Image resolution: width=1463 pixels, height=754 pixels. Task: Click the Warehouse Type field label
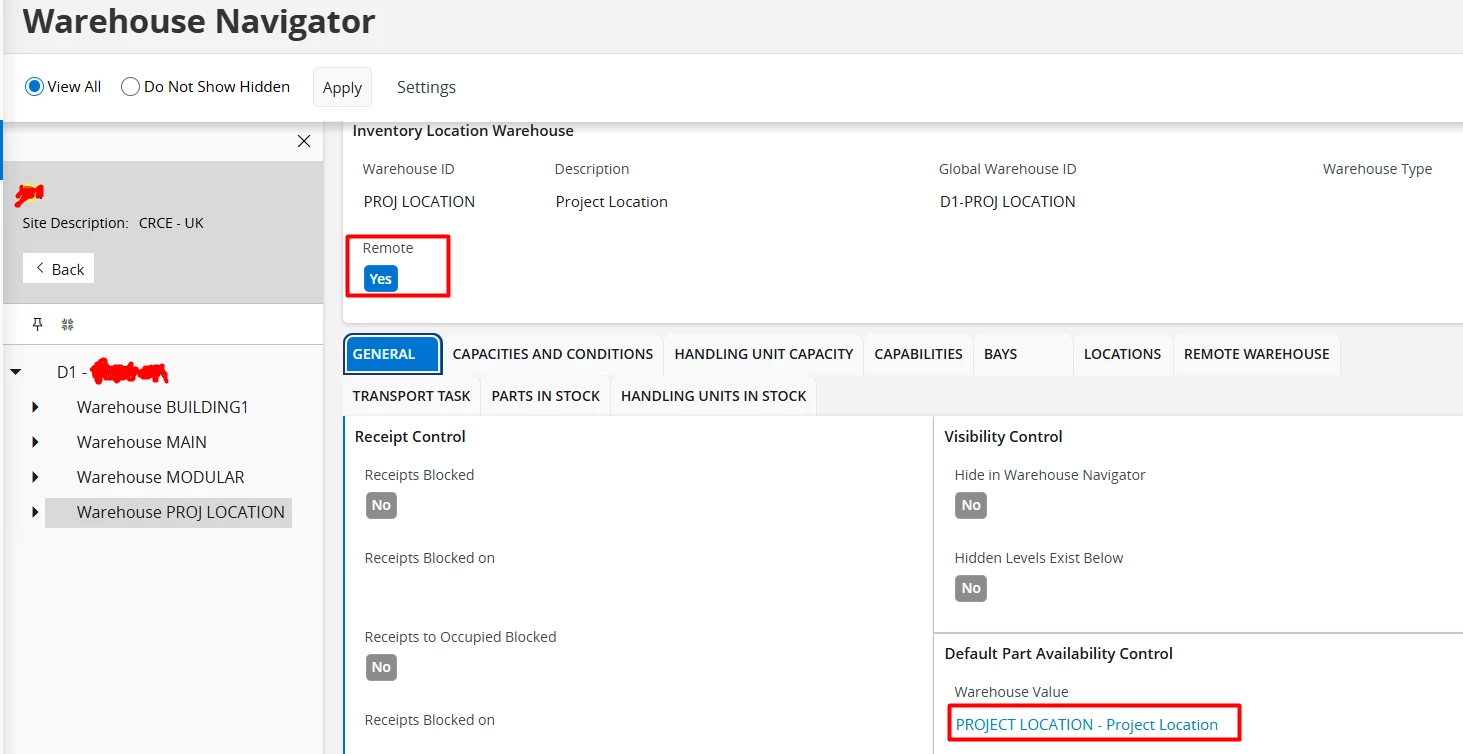point(1377,169)
